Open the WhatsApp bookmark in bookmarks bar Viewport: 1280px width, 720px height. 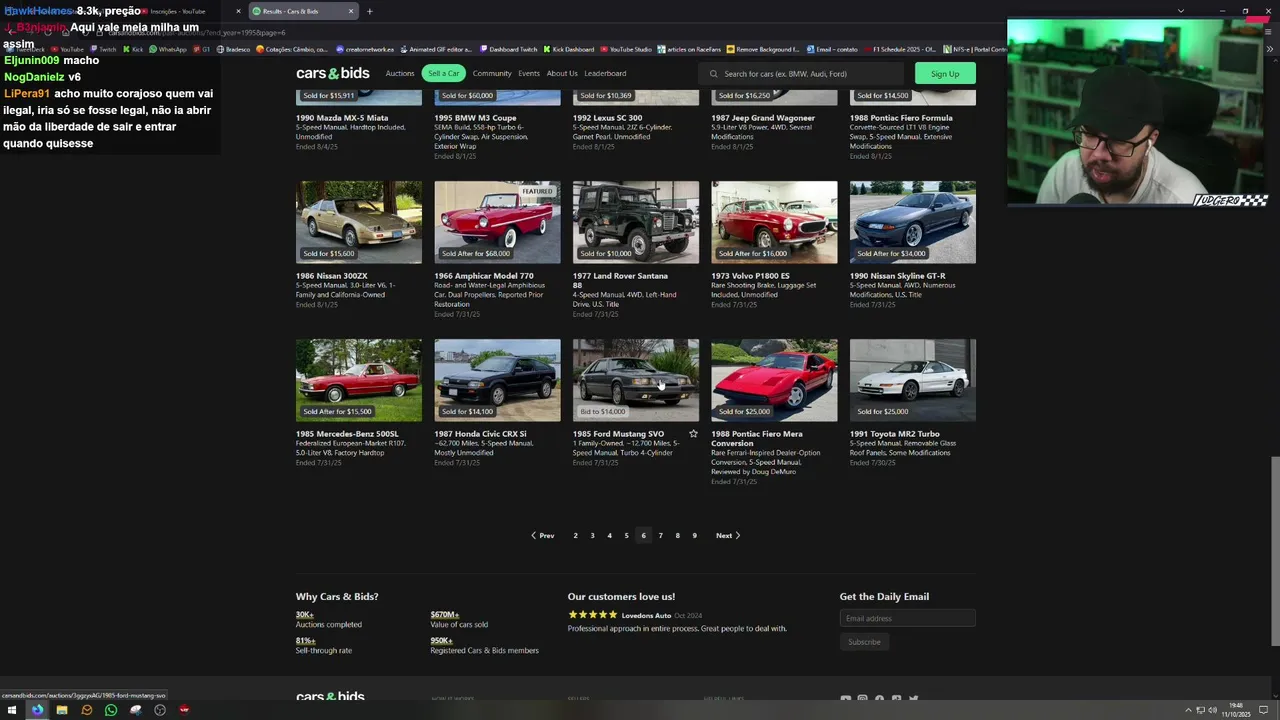[168, 49]
